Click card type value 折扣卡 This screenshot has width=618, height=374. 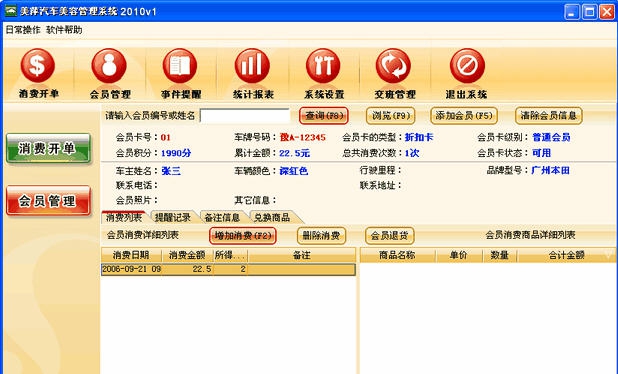click(419, 137)
